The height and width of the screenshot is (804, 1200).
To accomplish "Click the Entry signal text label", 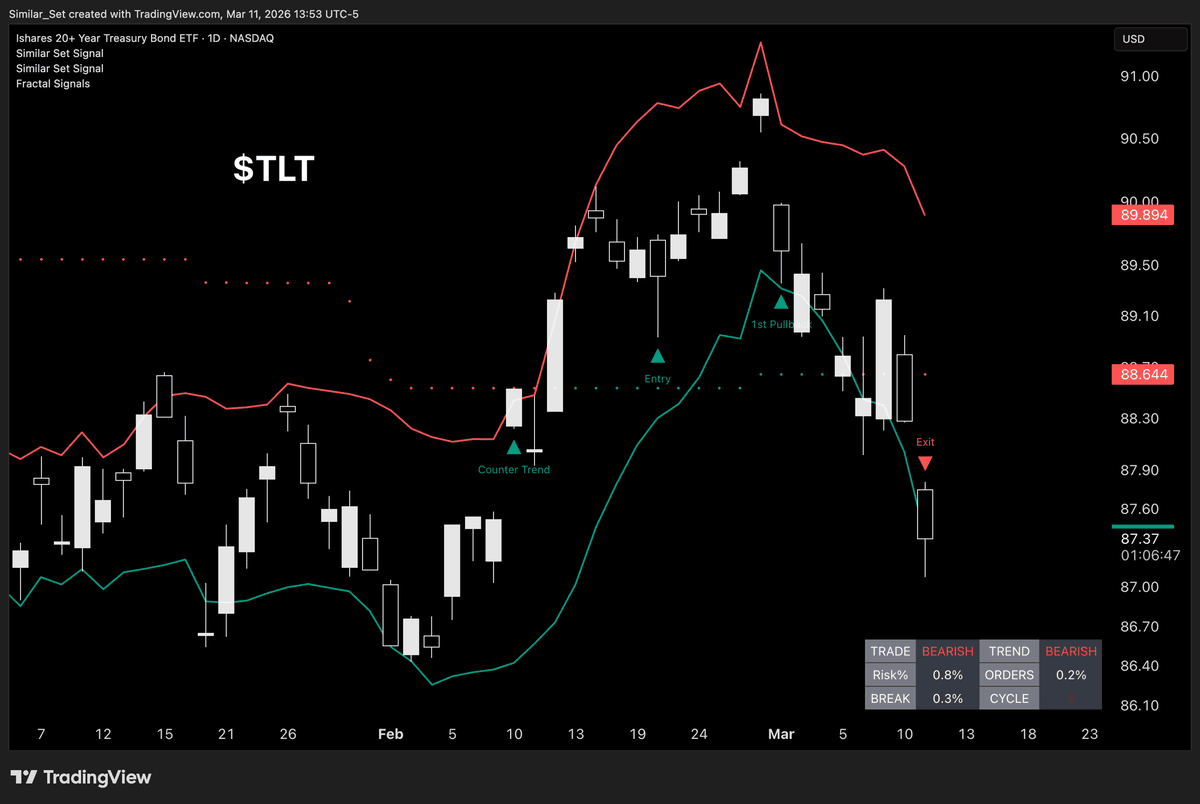I will coord(658,379).
